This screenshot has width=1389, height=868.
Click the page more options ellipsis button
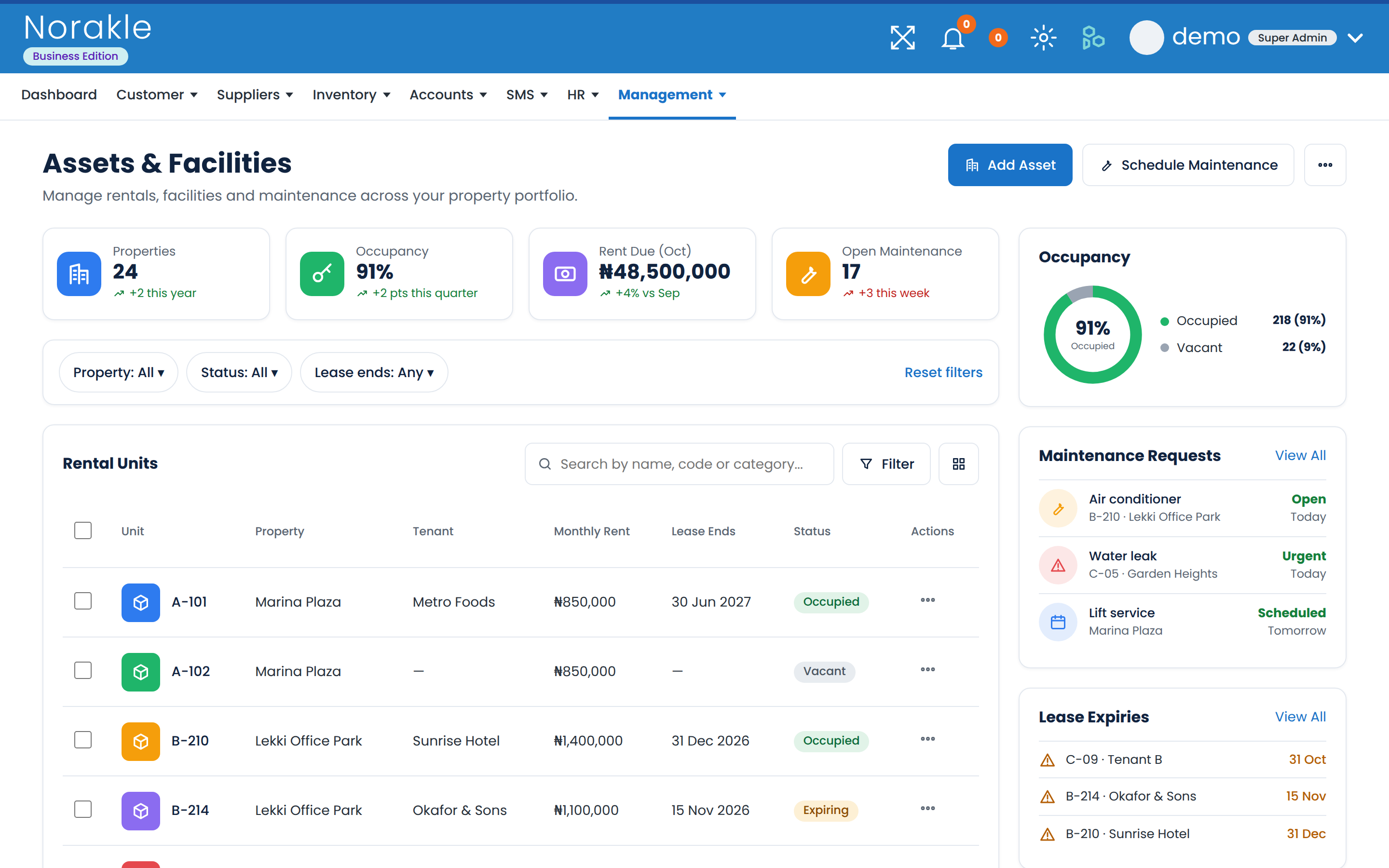(1325, 165)
